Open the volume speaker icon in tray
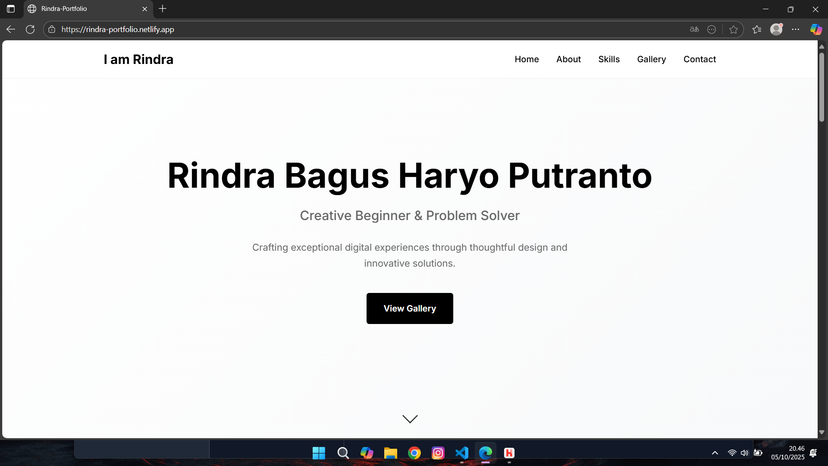 click(745, 453)
